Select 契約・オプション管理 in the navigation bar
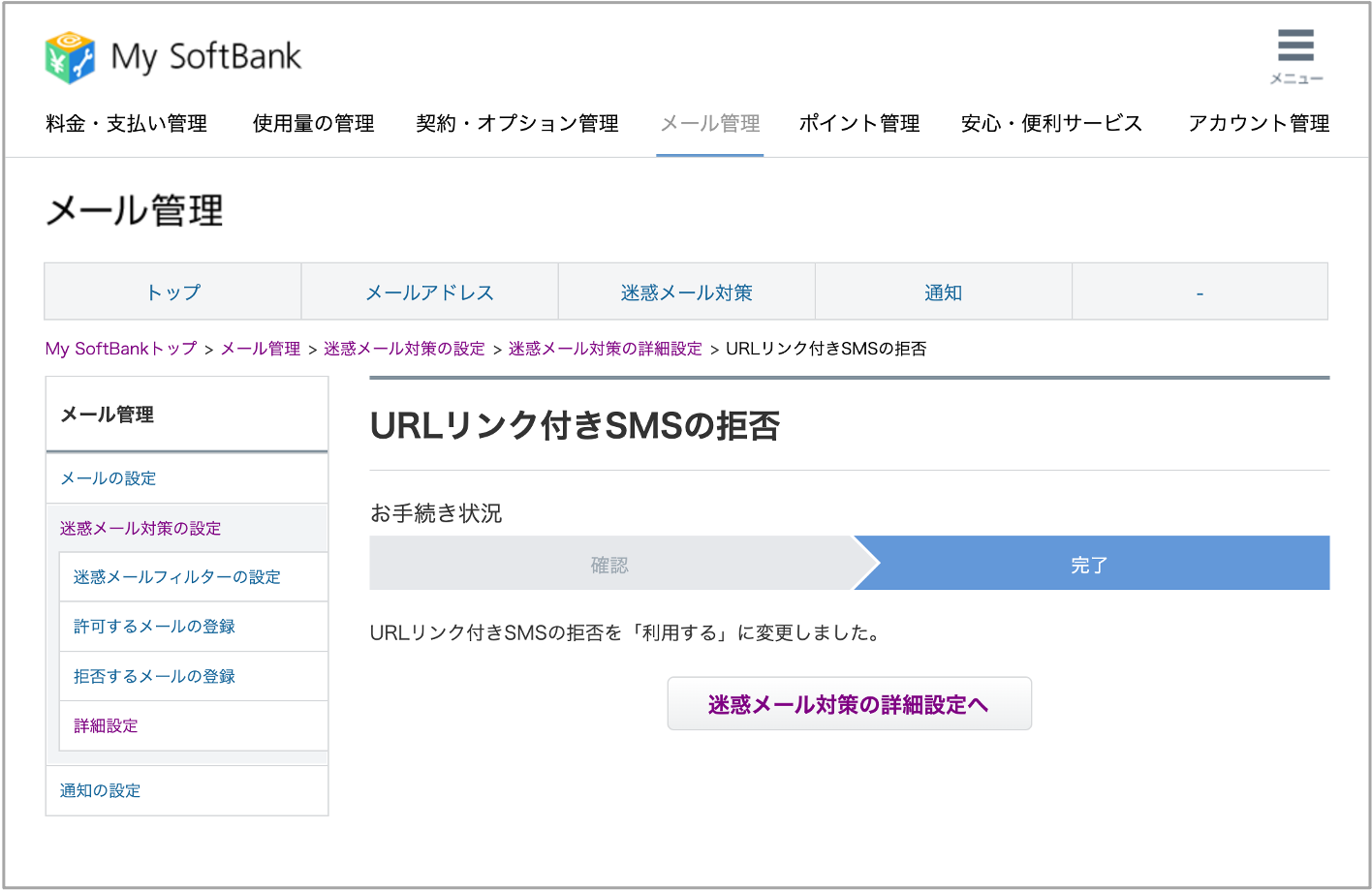Image resolution: width=1372 pixels, height=891 pixels. [517, 124]
